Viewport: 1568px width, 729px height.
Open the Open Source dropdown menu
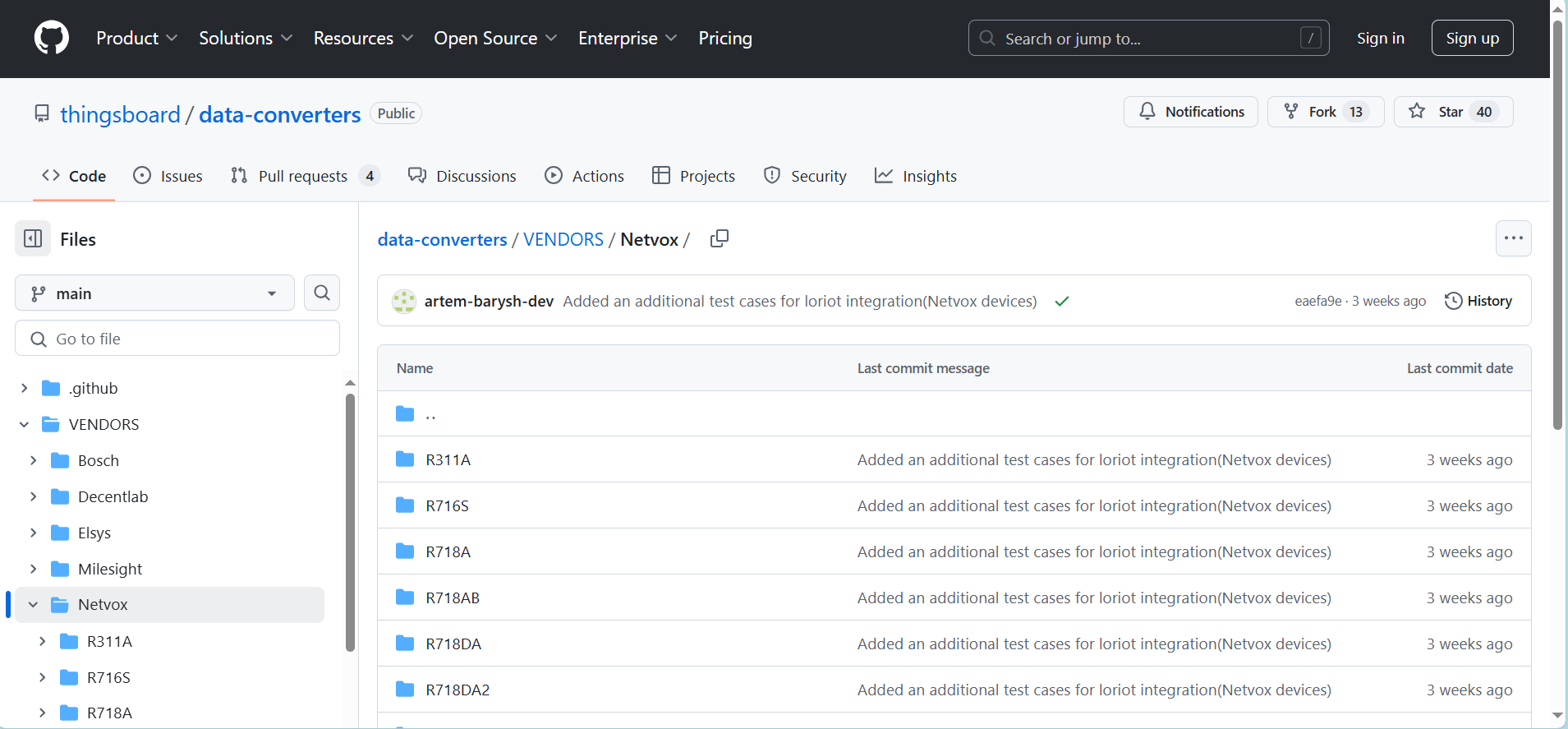point(495,38)
